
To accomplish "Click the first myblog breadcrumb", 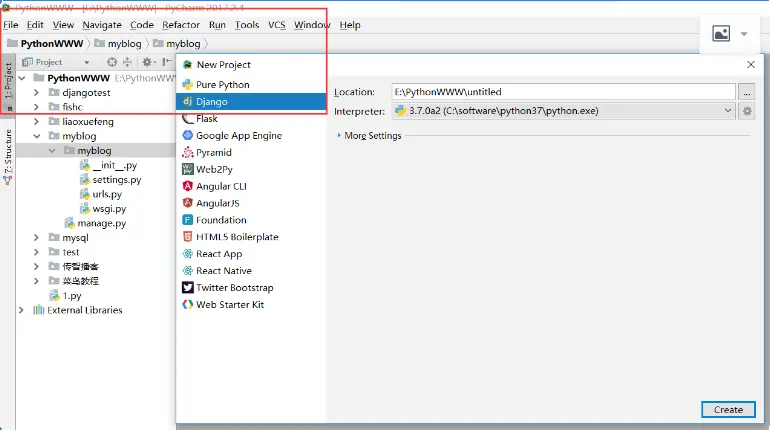I will (x=118, y=44).
